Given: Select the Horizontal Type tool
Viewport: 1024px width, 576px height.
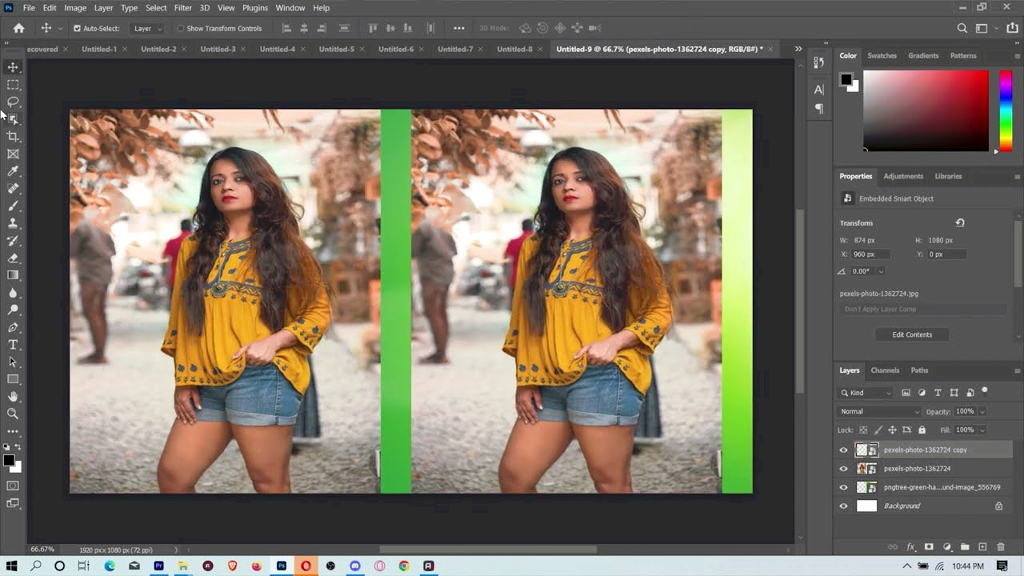Looking at the screenshot, I should 13,345.
